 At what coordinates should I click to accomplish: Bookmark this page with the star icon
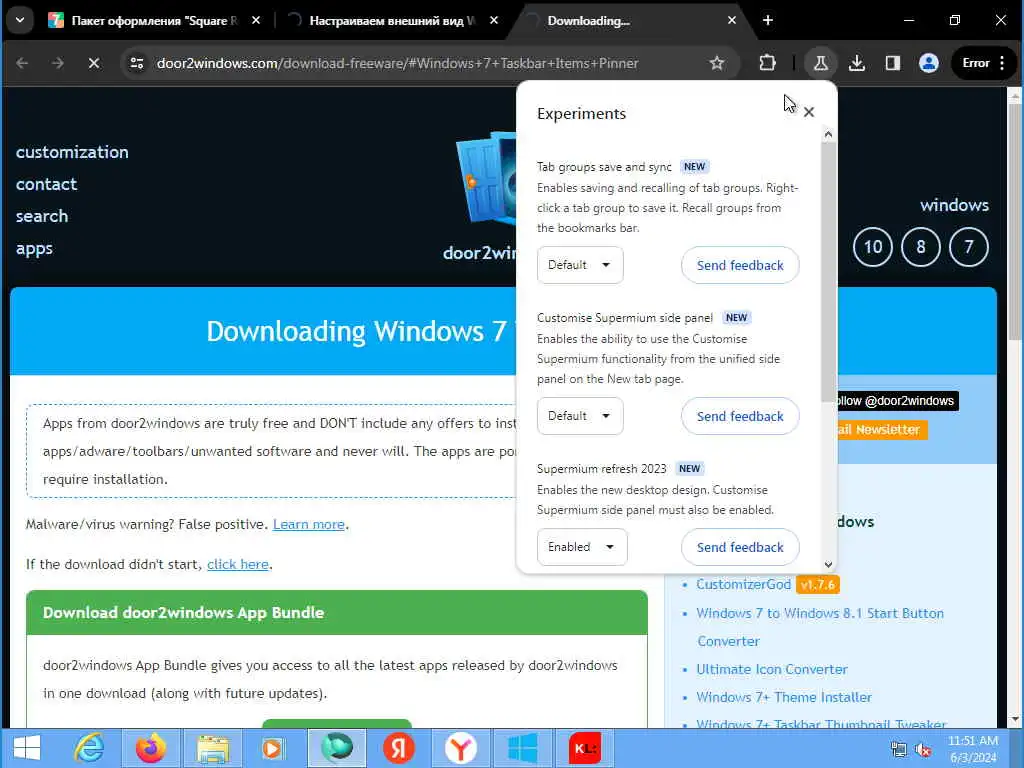pyautogui.click(x=717, y=63)
